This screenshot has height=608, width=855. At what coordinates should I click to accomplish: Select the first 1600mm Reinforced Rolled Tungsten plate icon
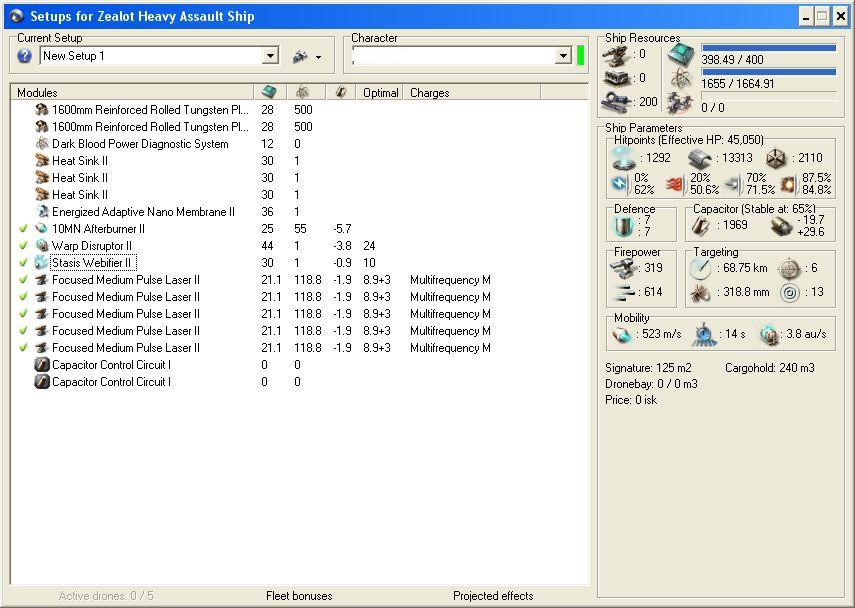click(41, 110)
